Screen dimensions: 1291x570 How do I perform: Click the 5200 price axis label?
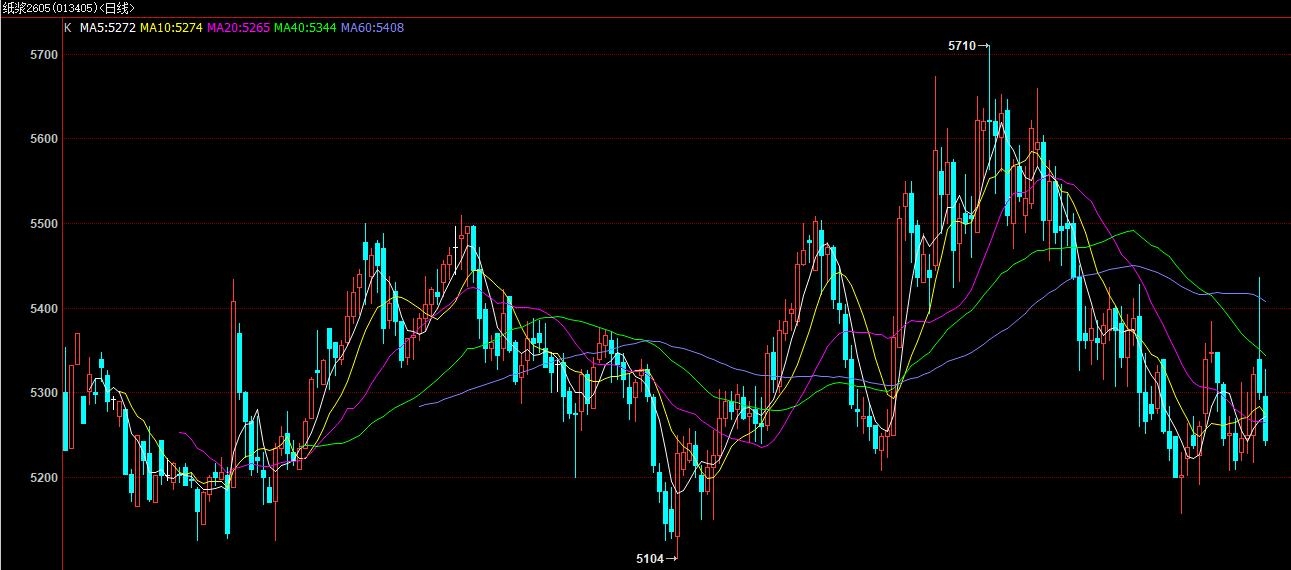pos(44,478)
